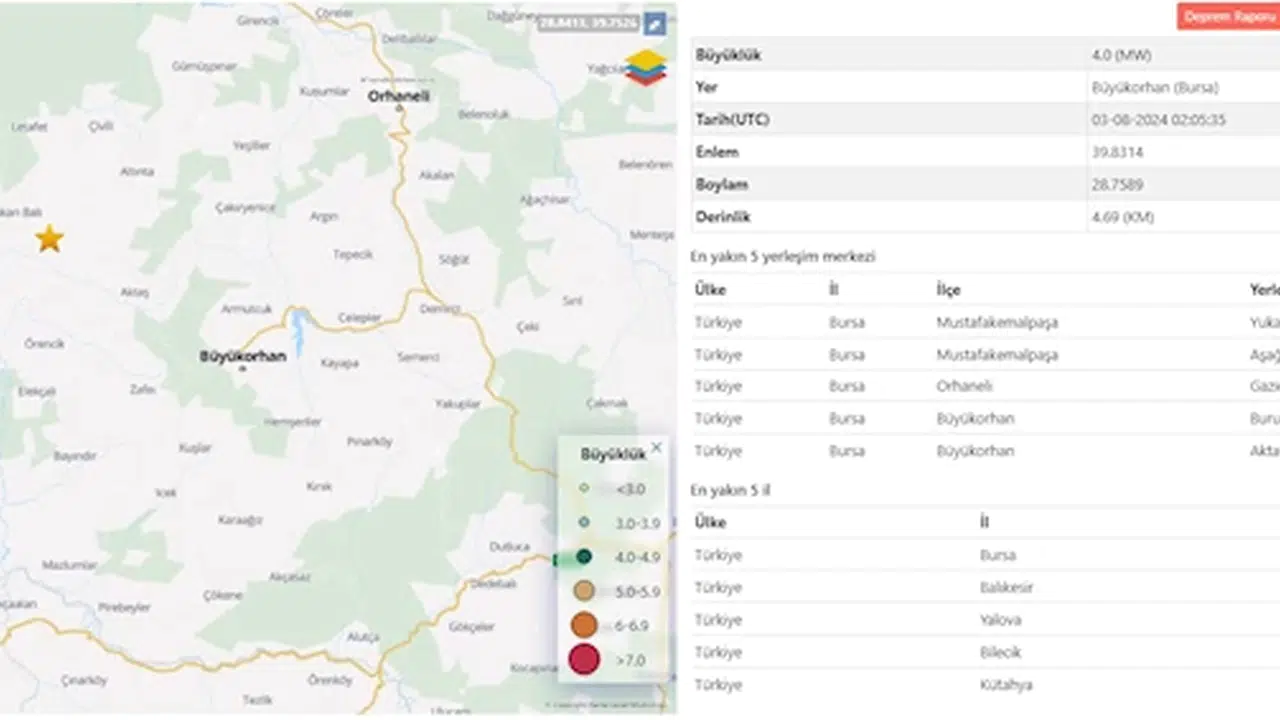The image size is (1280, 720).
Task: Click the blue fullscreen expand map icon
Action: (x=654, y=24)
